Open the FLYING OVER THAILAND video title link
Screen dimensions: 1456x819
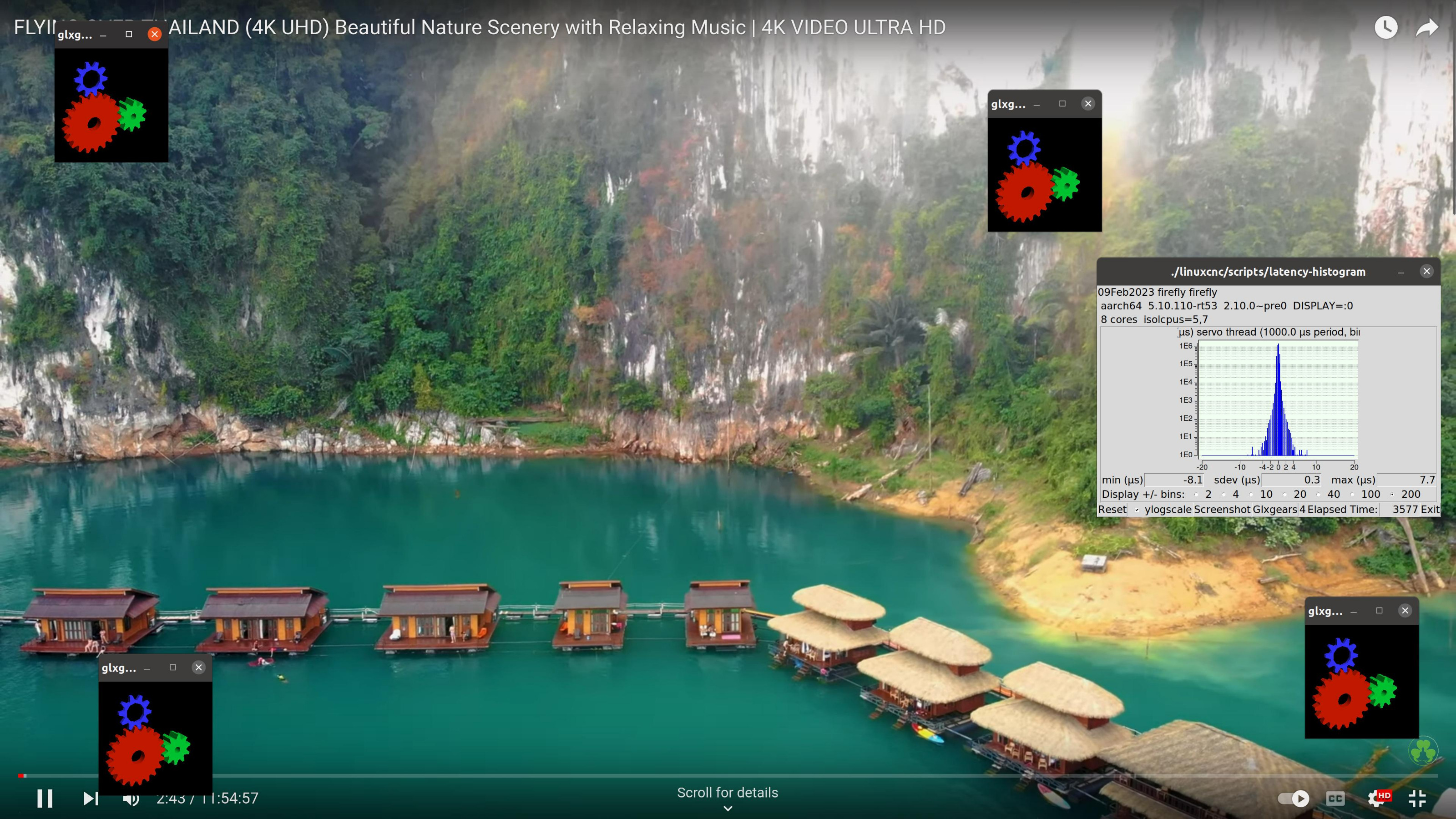[x=479, y=27]
